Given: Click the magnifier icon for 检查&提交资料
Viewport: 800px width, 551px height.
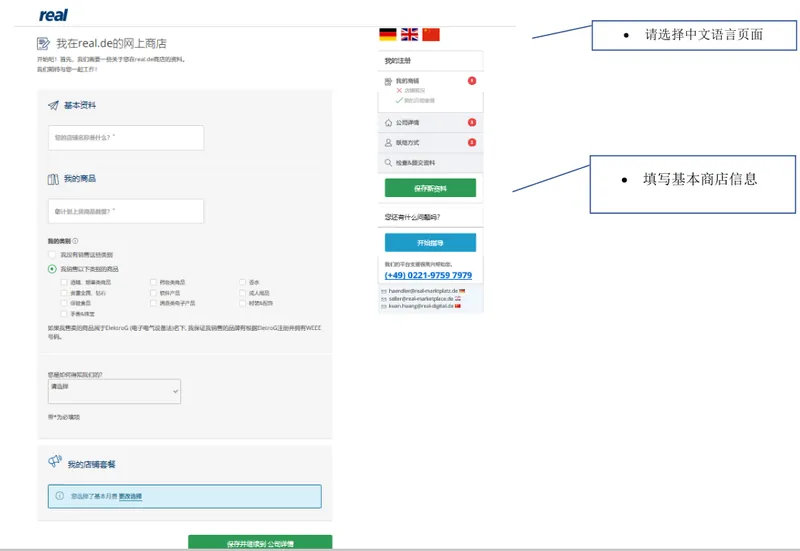Looking at the screenshot, I should tap(388, 163).
